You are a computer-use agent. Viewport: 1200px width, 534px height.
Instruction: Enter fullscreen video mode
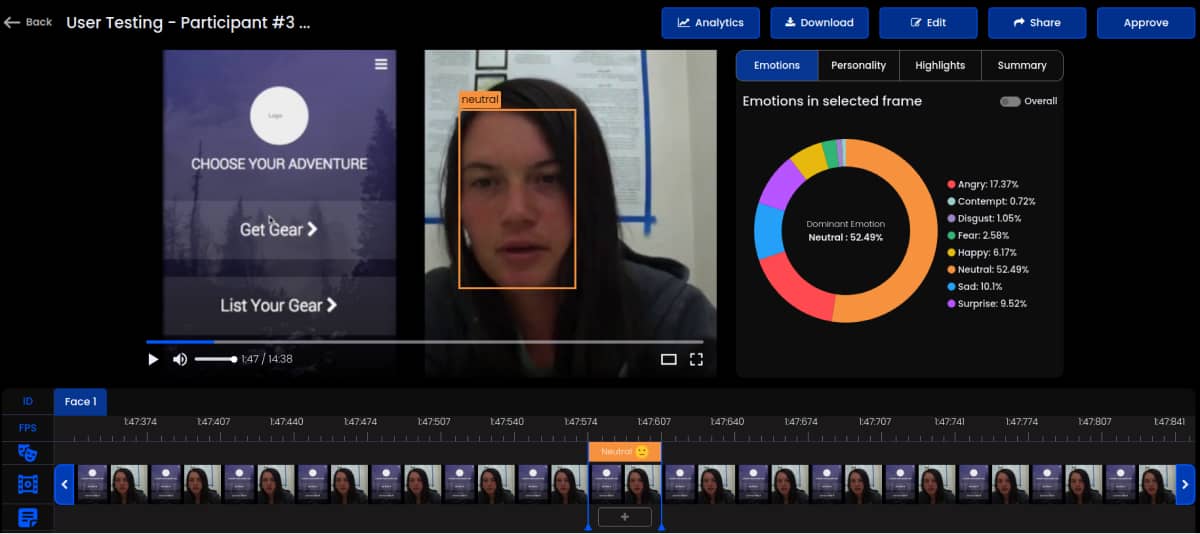point(696,360)
